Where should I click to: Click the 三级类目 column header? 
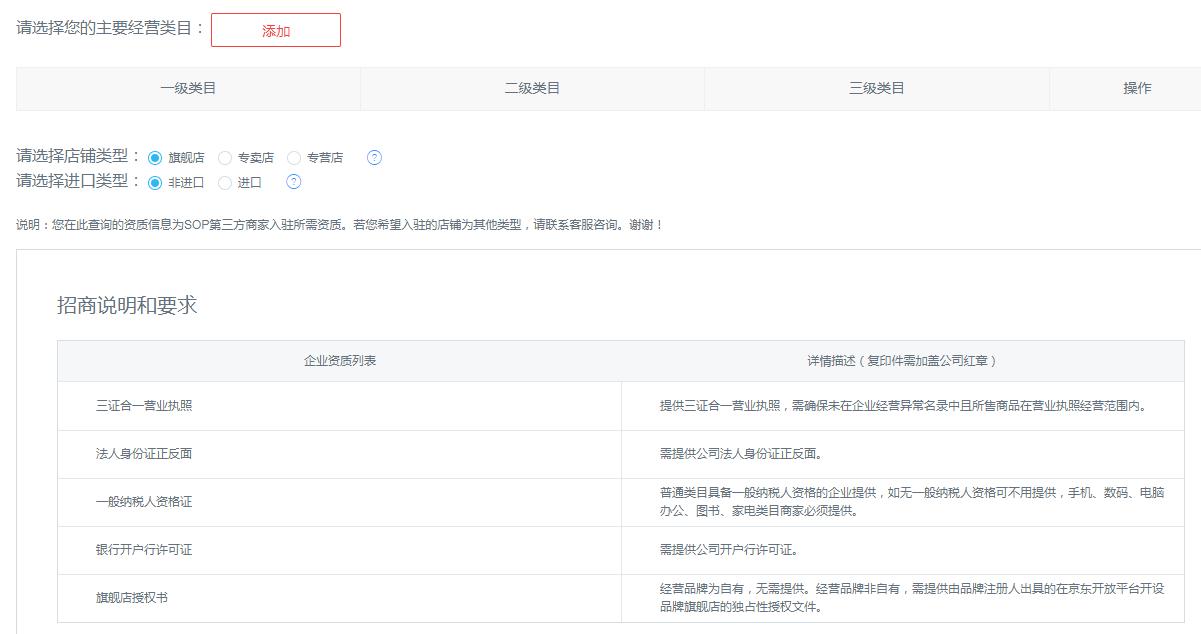point(876,88)
